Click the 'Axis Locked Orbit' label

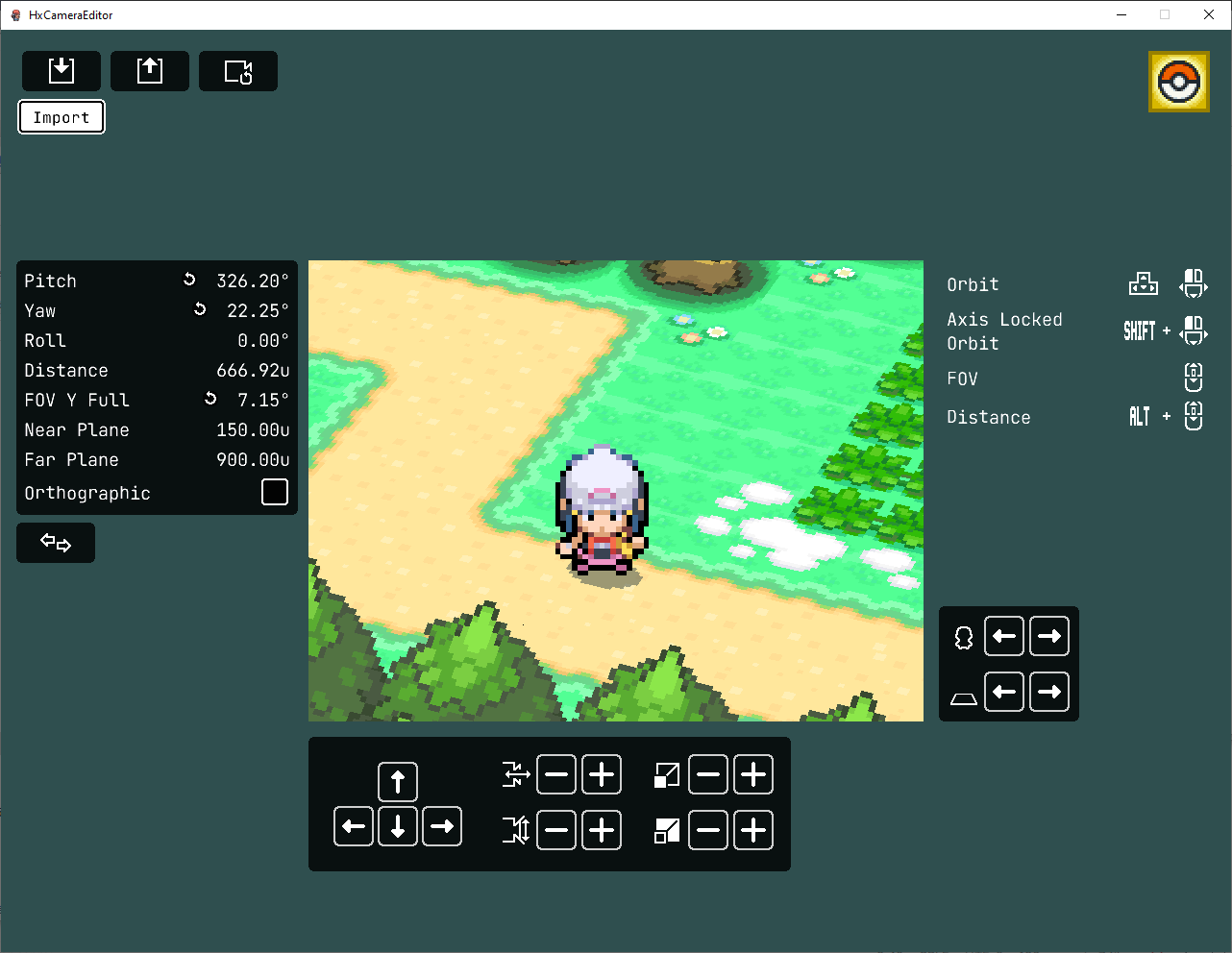click(x=1004, y=331)
